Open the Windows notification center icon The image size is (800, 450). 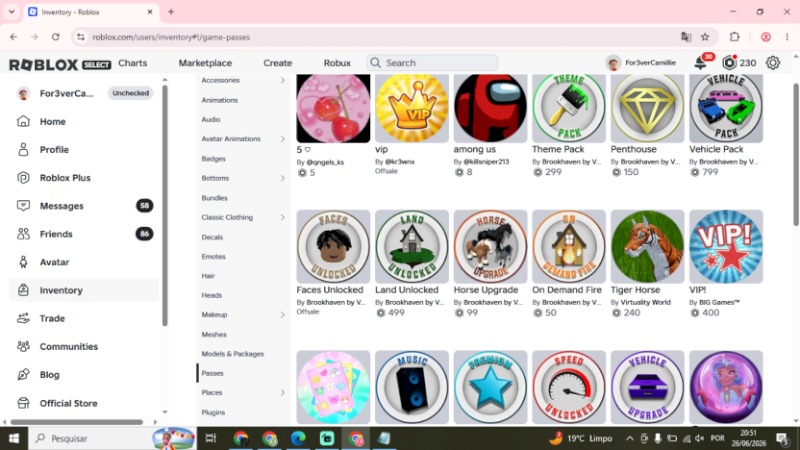point(782,438)
